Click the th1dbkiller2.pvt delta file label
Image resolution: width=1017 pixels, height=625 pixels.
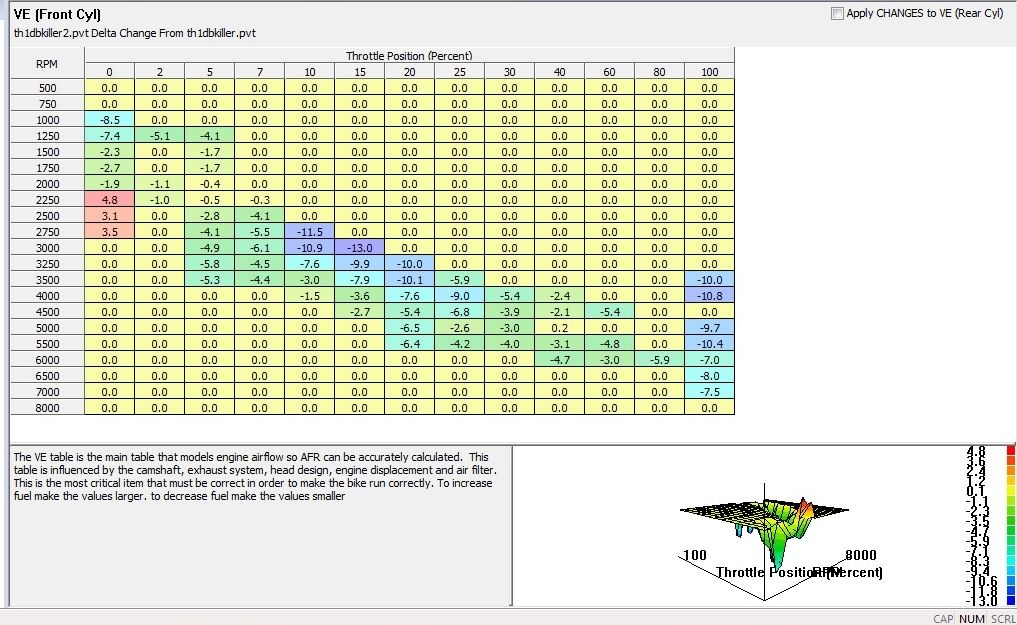135,33
